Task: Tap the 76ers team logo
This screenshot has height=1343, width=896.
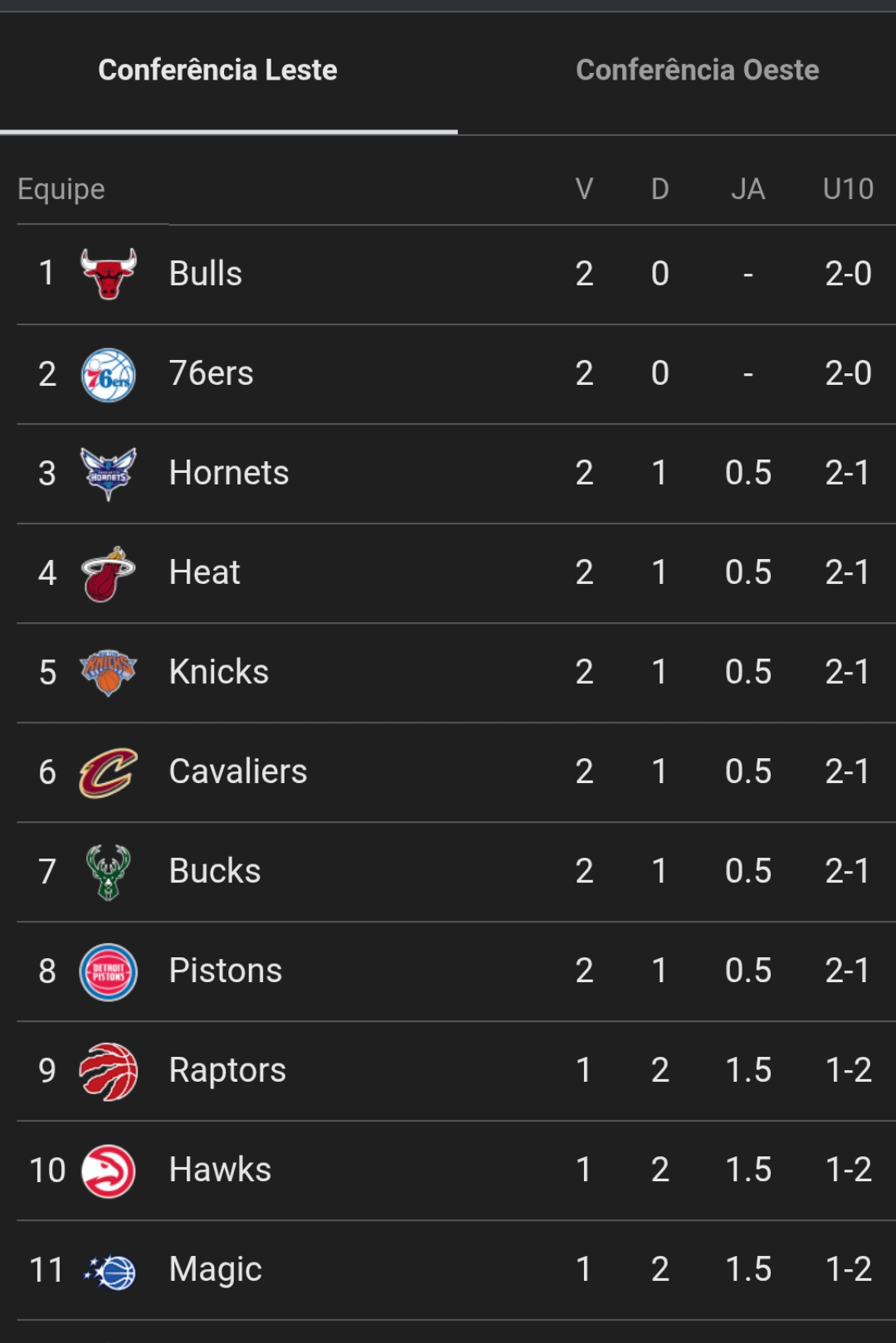Action: [109, 374]
